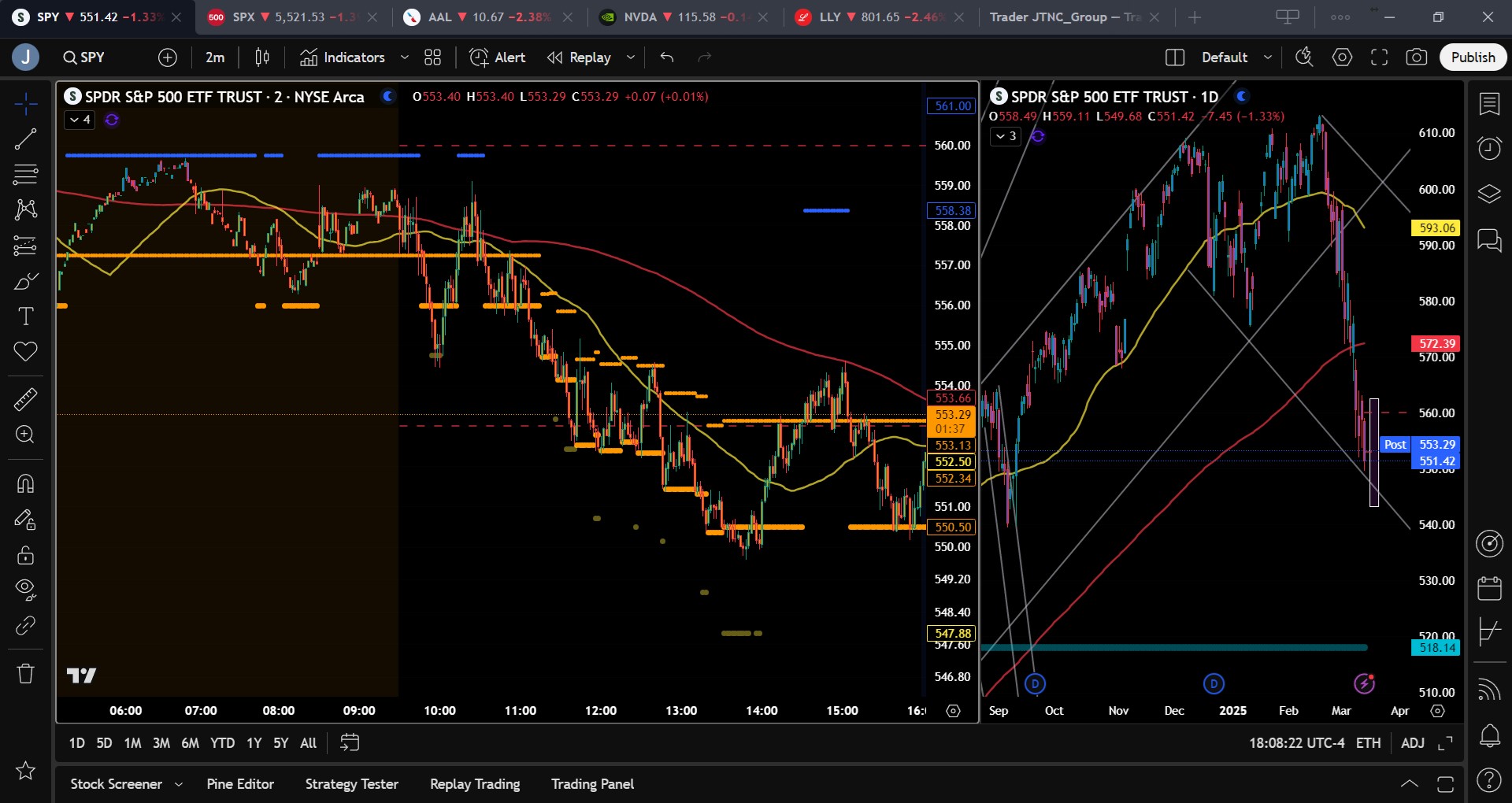Screen dimensions: 1512x803
Task: Open forecasting and measurement tools
Action: point(26,246)
